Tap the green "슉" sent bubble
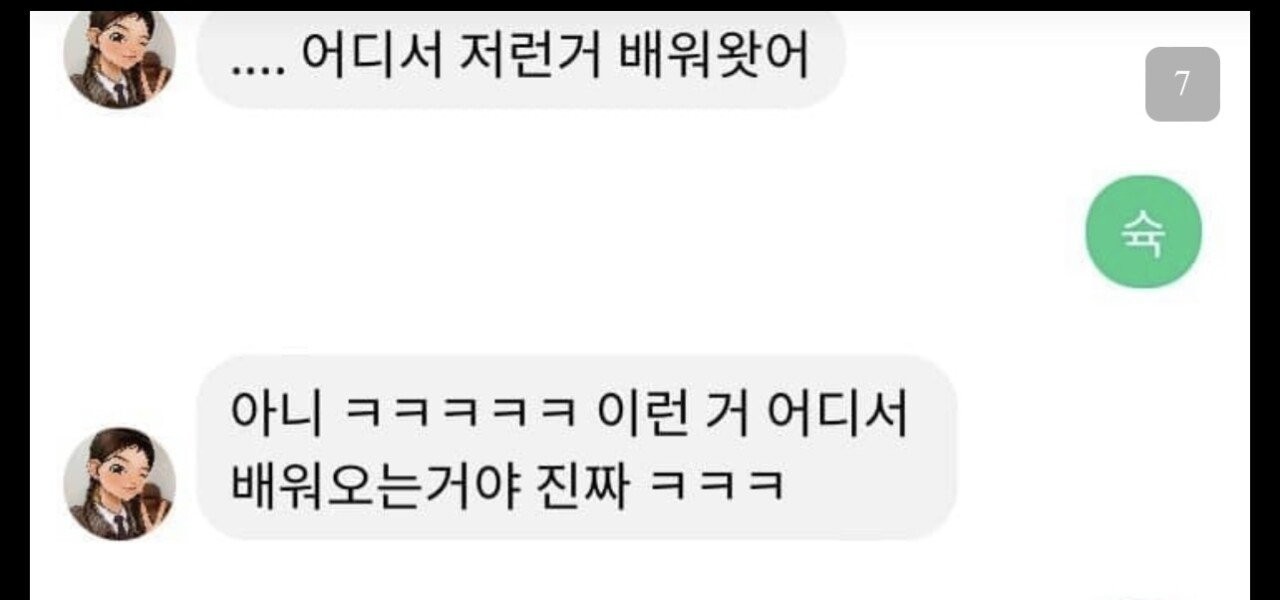Screen dimensions: 1280x600 [x=1144, y=232]
